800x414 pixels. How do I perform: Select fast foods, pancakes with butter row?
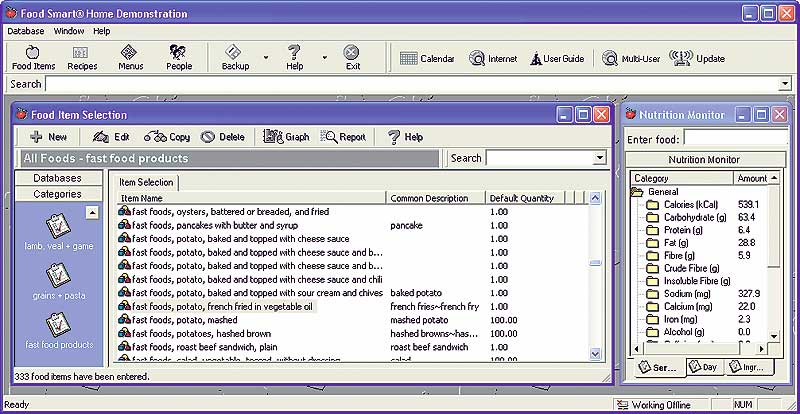pos(353,225)
